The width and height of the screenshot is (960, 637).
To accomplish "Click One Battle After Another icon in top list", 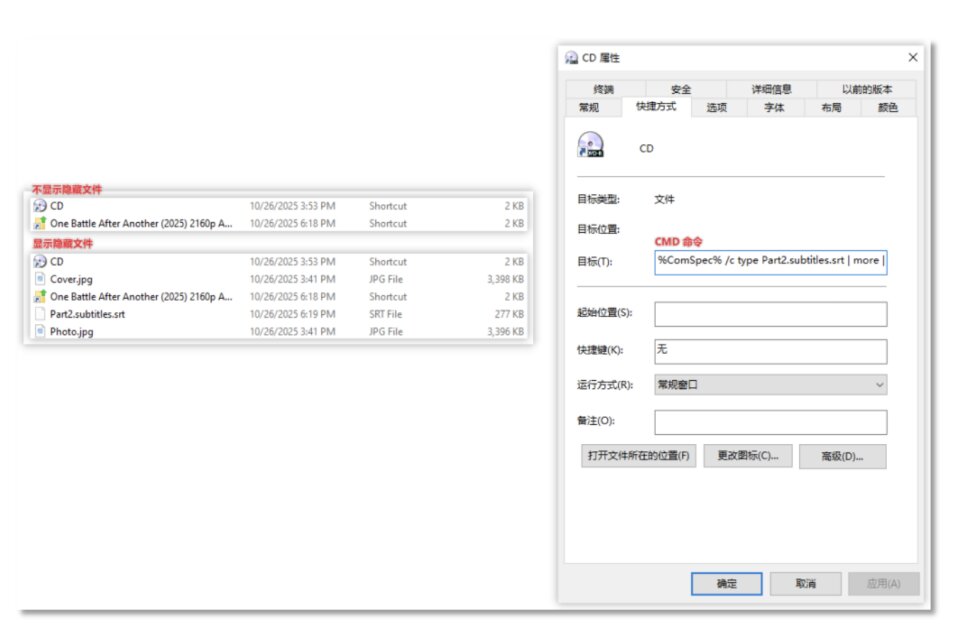I will coord(40,224).
